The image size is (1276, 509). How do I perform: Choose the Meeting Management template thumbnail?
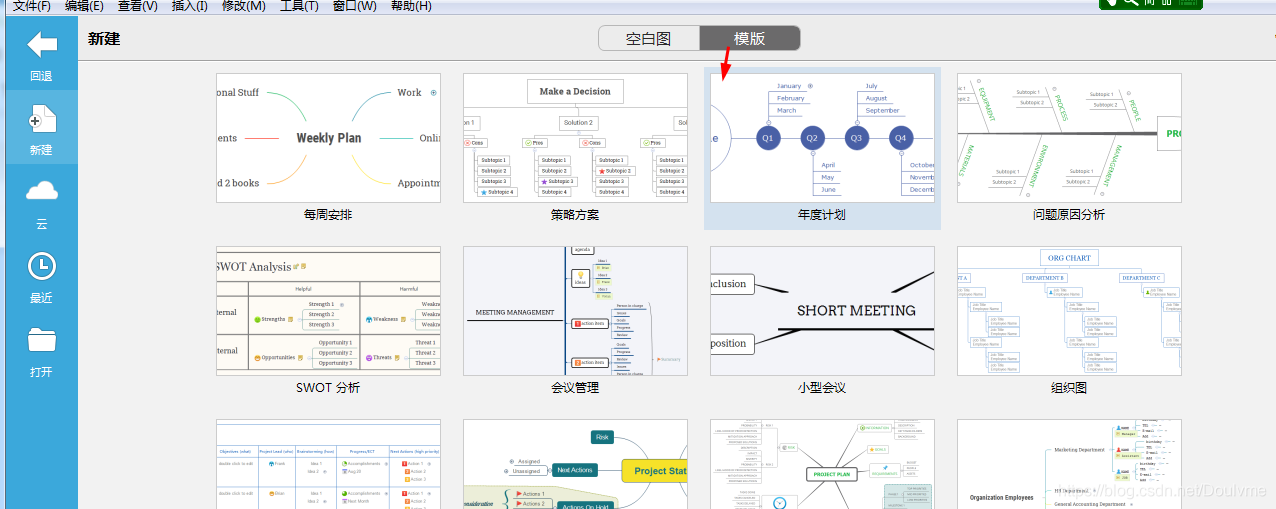[x=575, y=311]
